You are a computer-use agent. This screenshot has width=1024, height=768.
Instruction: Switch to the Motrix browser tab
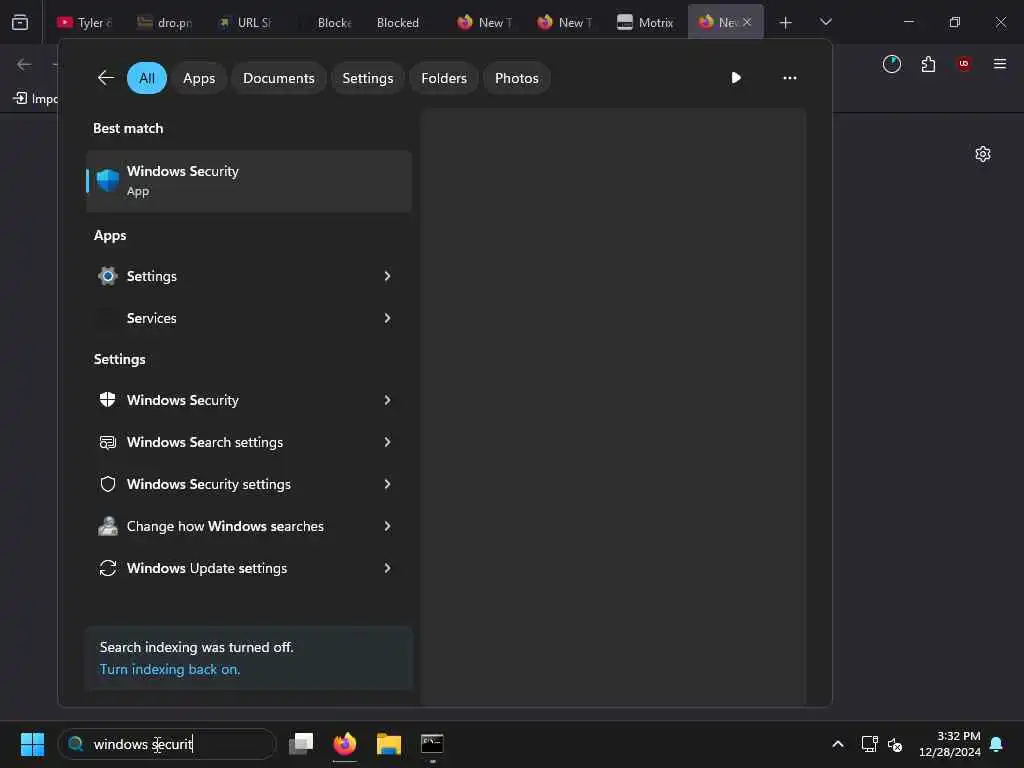click(645, 22)
